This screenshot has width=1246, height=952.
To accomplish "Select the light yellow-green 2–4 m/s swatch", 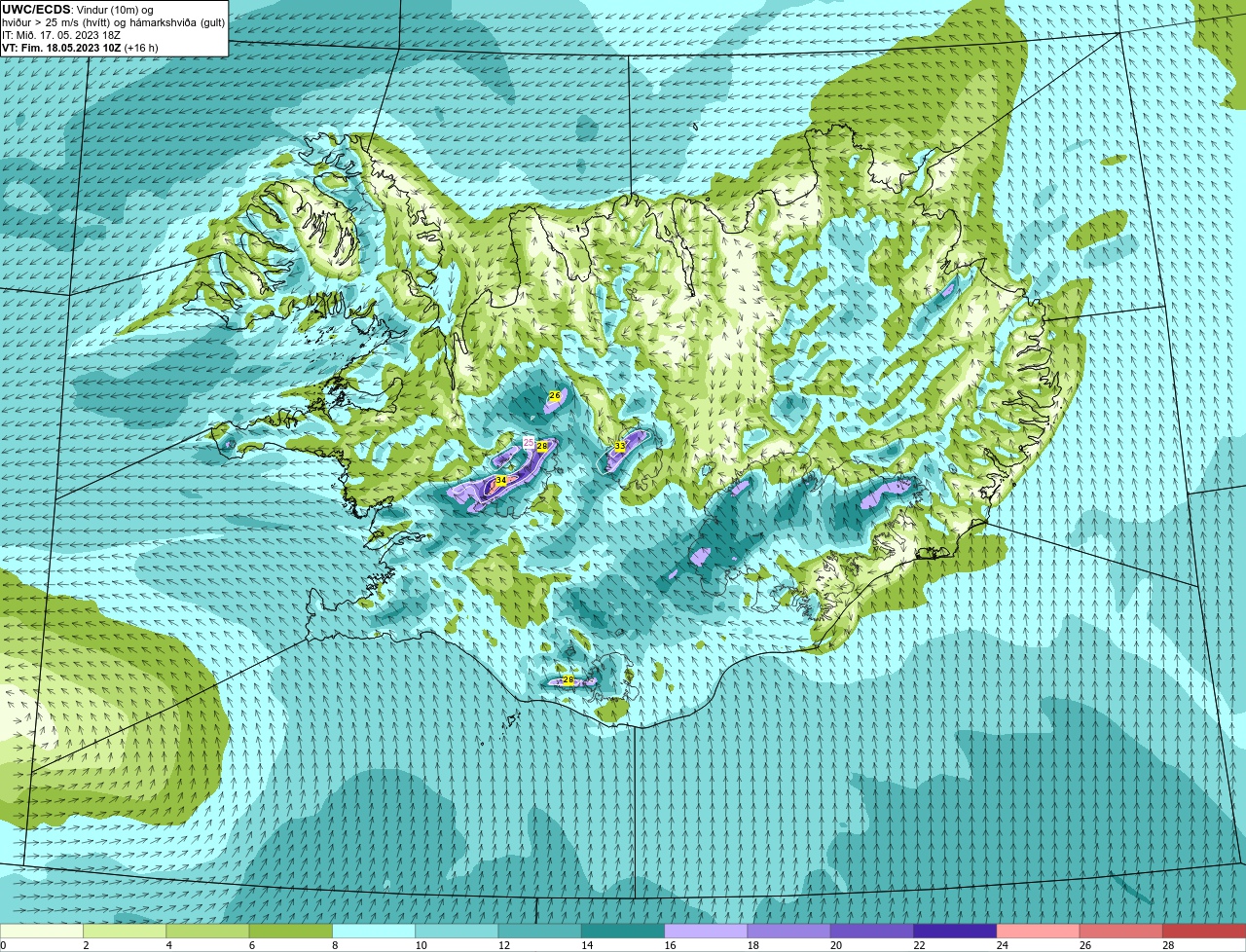I will point(125,931).
